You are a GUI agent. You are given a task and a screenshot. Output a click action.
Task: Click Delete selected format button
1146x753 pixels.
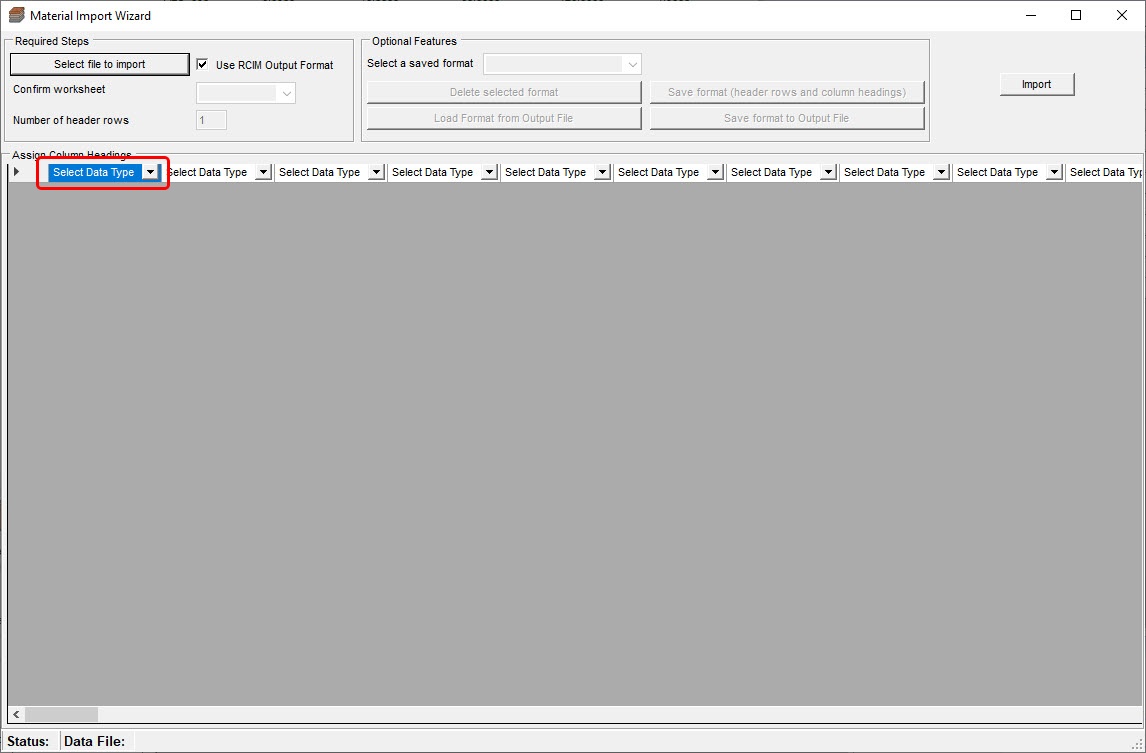[x=504, y=92]
